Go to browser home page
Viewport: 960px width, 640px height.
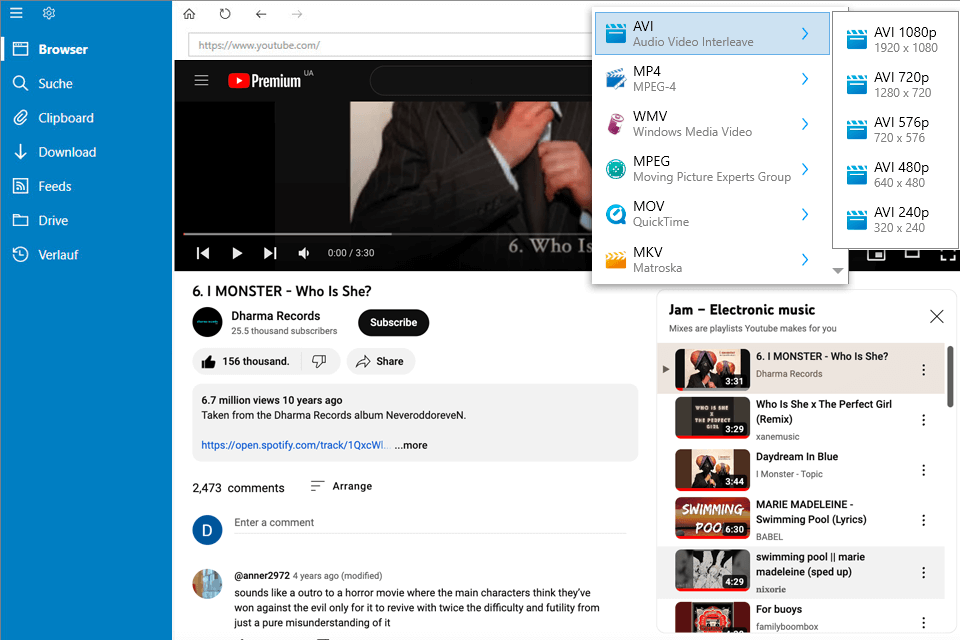[189, 14]
